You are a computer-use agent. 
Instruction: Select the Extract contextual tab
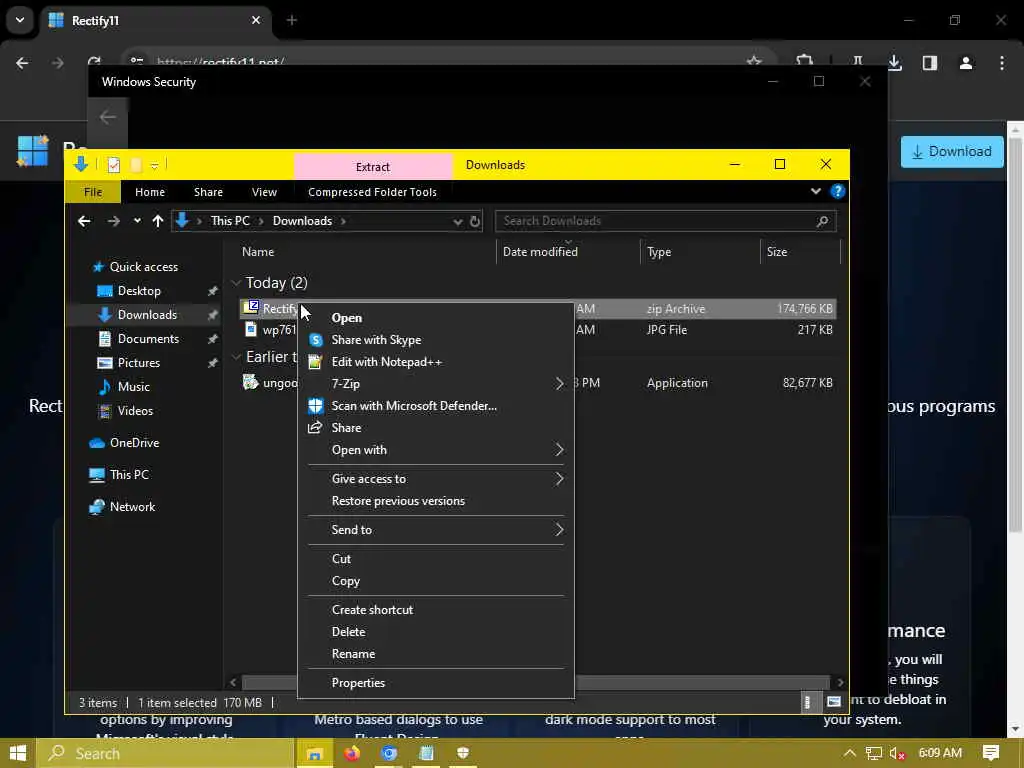click(x=373, y=167)
